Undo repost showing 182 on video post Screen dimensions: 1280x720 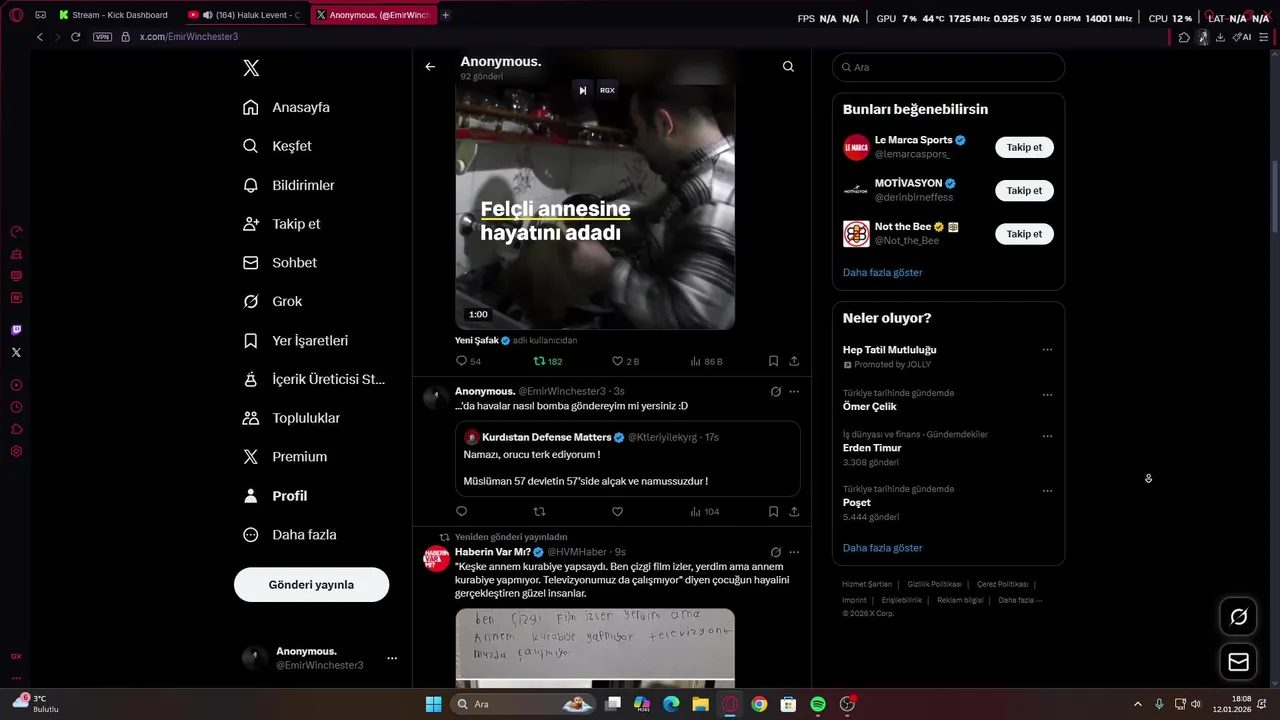(547, 361)
